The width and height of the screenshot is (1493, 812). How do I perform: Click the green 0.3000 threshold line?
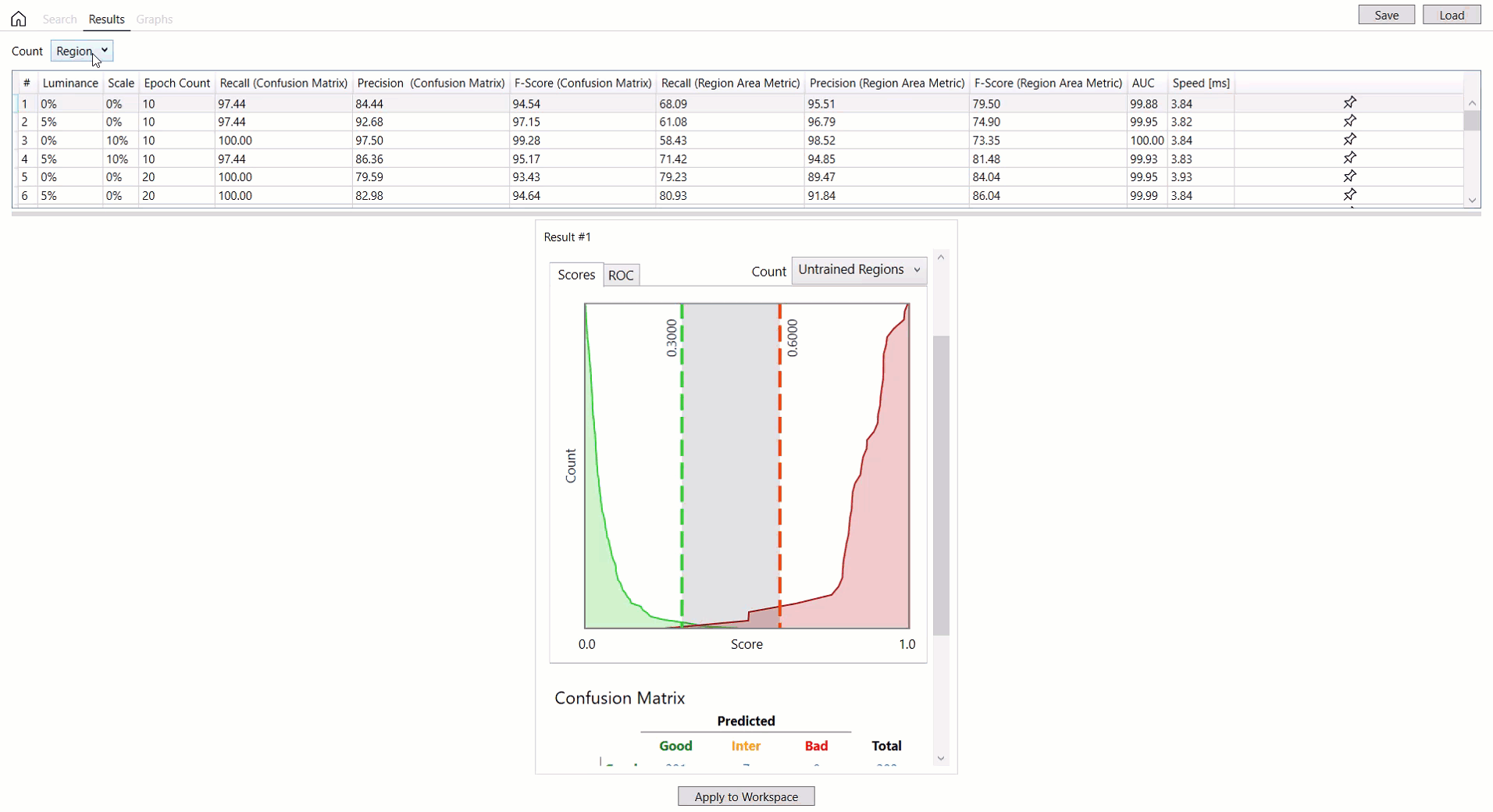[682, 468]
